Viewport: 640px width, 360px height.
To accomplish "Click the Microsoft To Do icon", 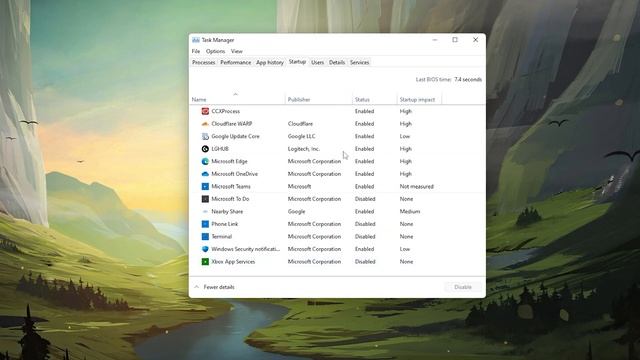I will tap(205, 199).
